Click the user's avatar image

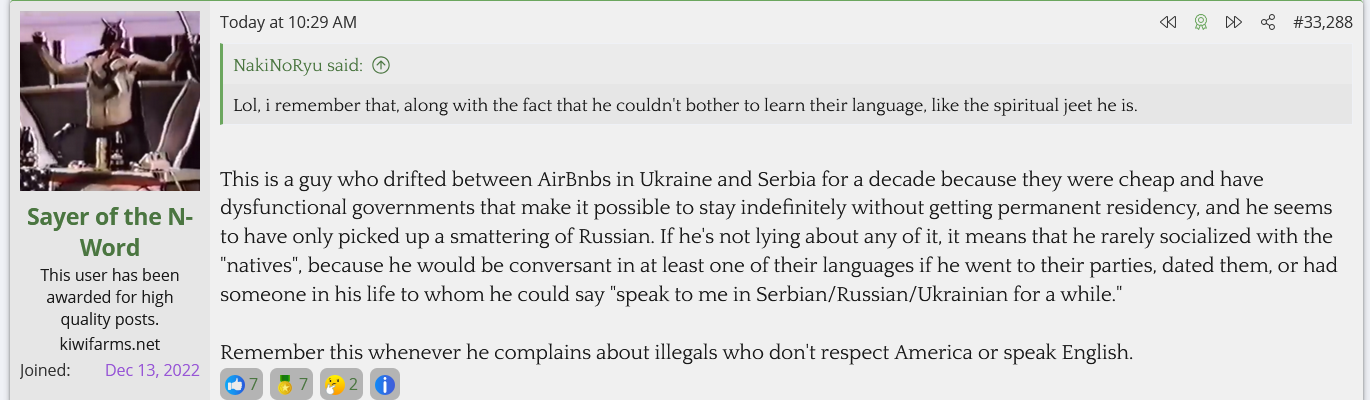point(110,101)
